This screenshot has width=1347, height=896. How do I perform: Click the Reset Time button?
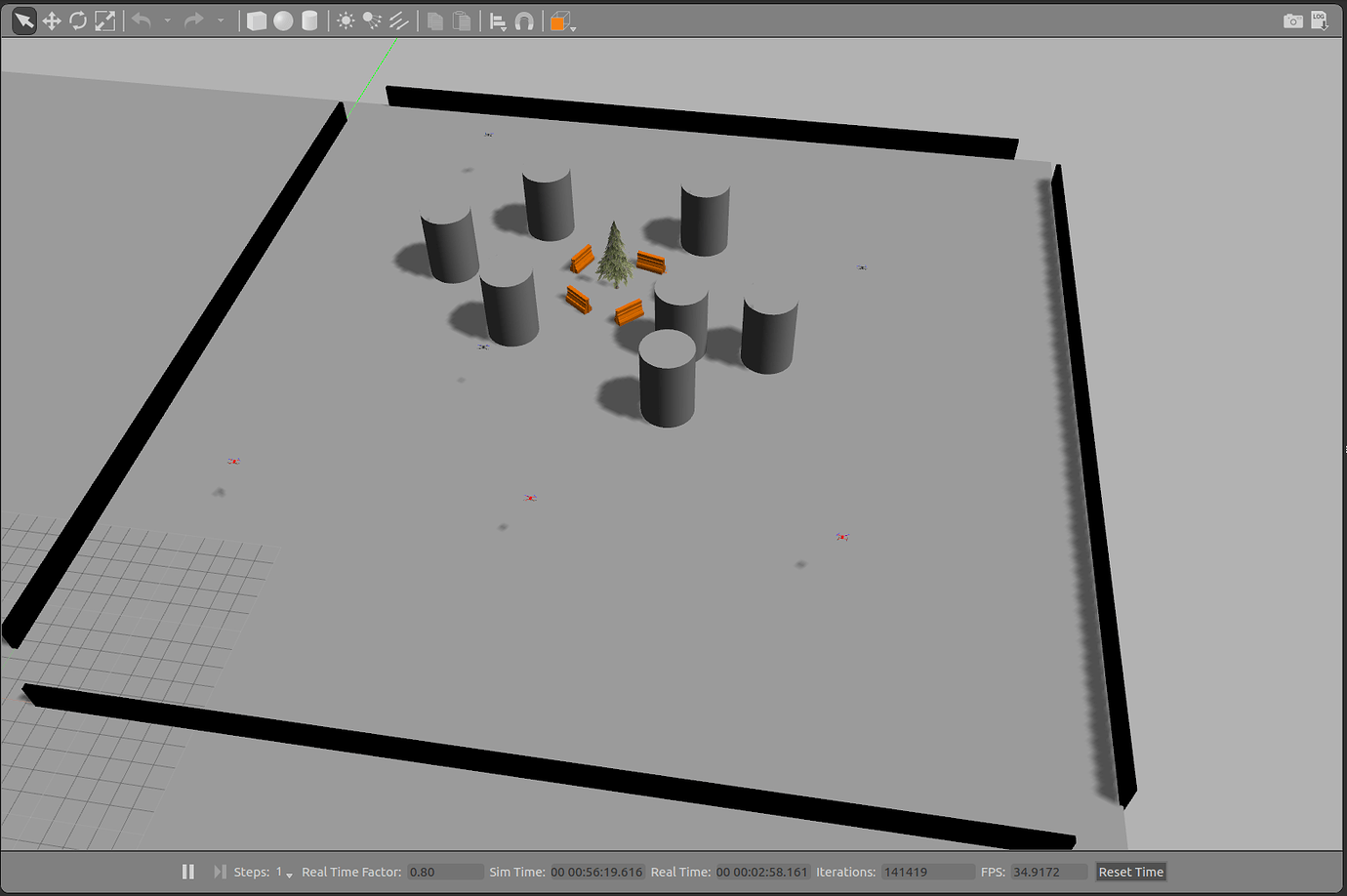[x=1130, y=872]
